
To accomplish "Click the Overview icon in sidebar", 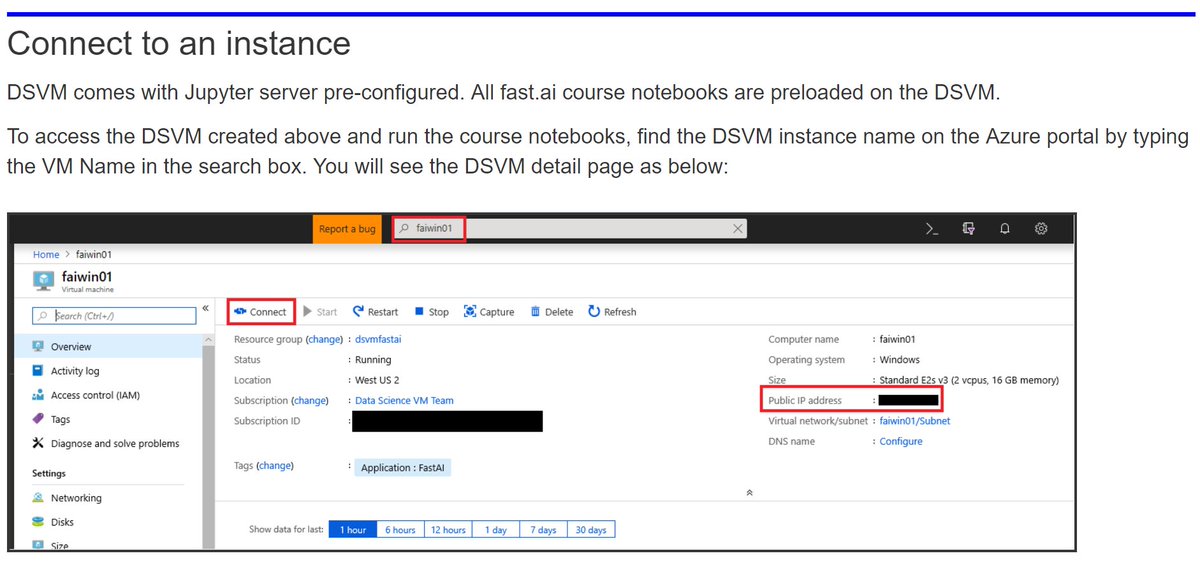I will [x=38, y=347].
